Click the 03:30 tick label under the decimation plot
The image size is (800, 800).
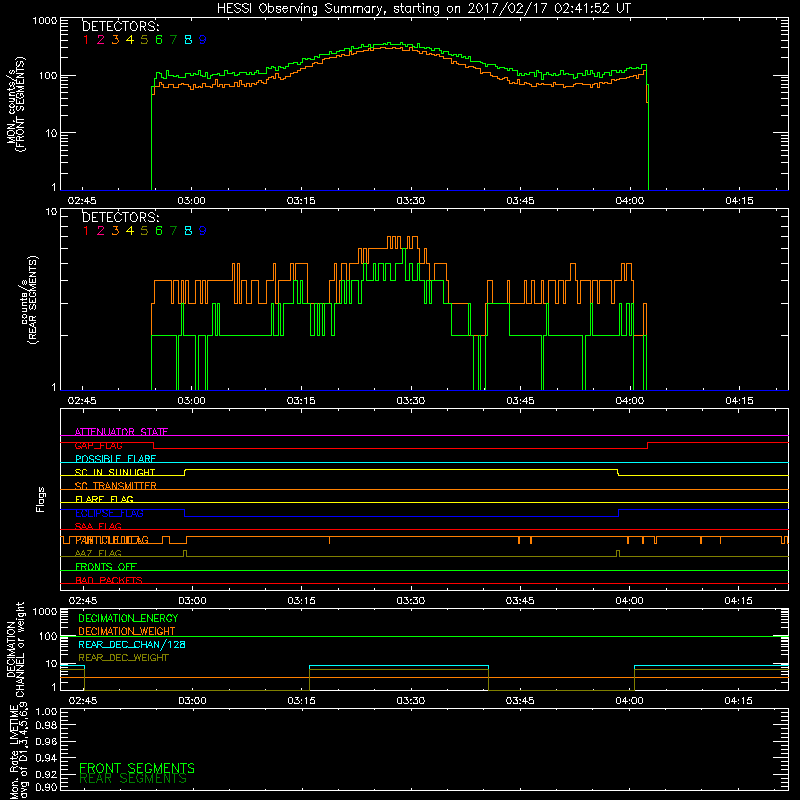[411, 701]
